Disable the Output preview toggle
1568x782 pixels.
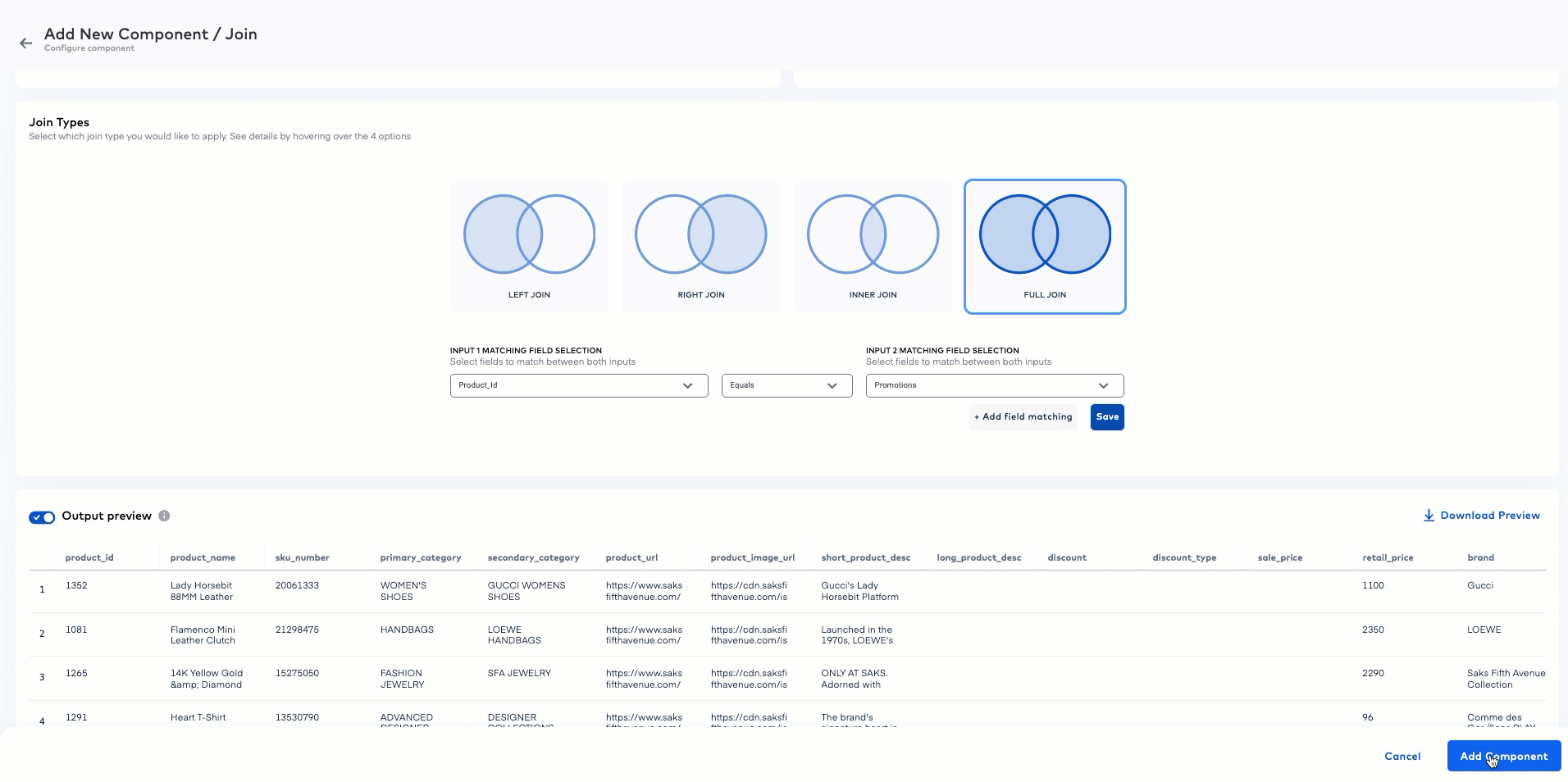point(42,517)
